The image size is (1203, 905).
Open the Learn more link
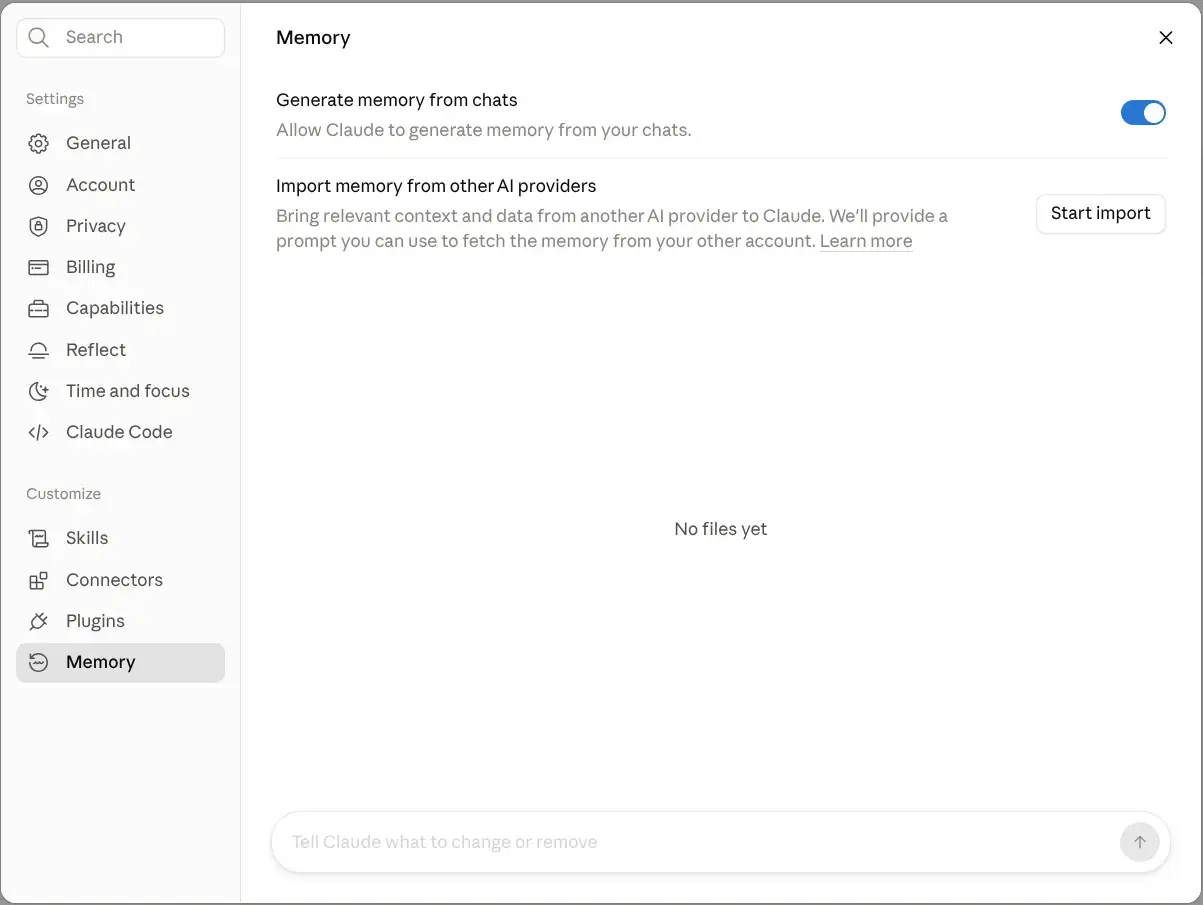click(x=866, y=241)
